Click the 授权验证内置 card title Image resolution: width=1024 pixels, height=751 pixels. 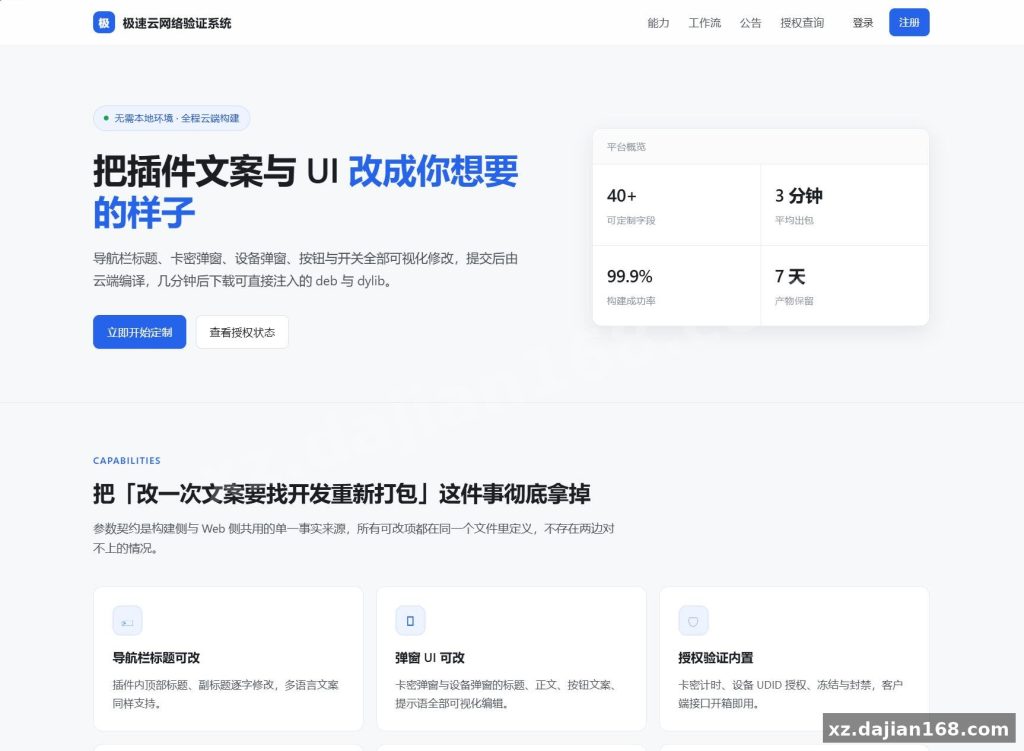pos(716,658)
